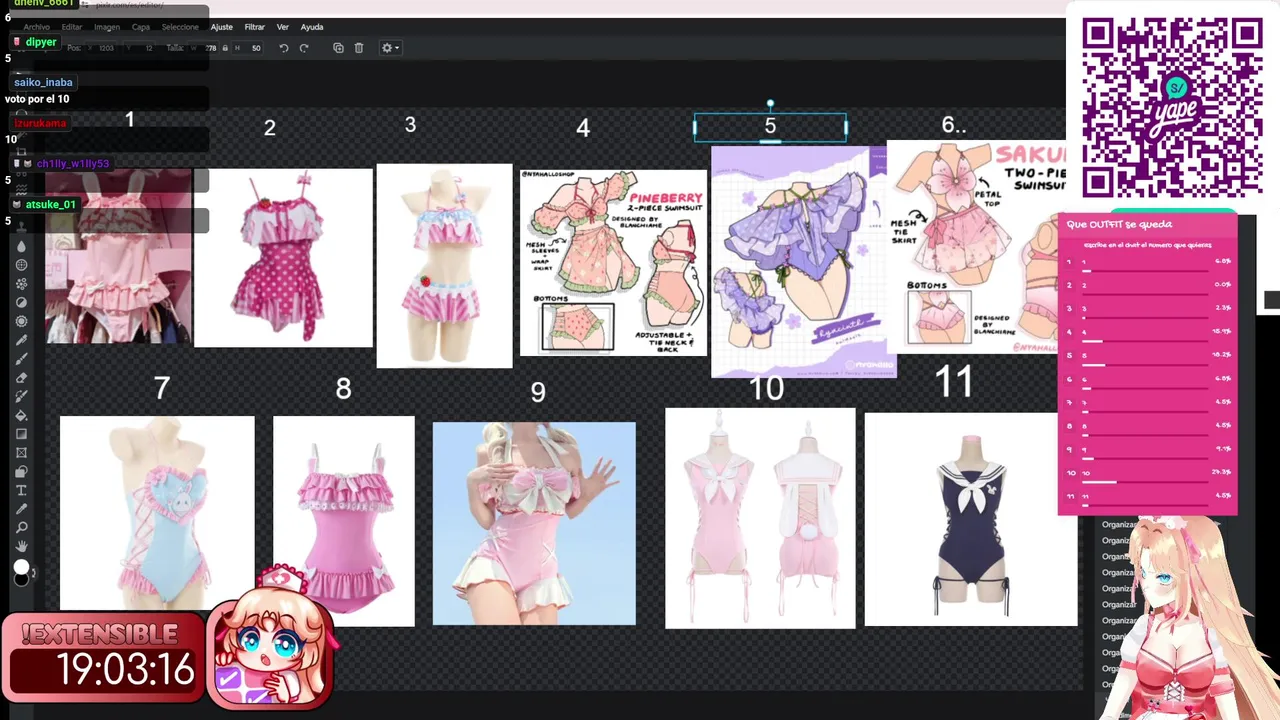Image resolution: width=1280 pixels, height=720 pixels.
Task: Select the Disperse dots tool
Action: tap(21, 284)
